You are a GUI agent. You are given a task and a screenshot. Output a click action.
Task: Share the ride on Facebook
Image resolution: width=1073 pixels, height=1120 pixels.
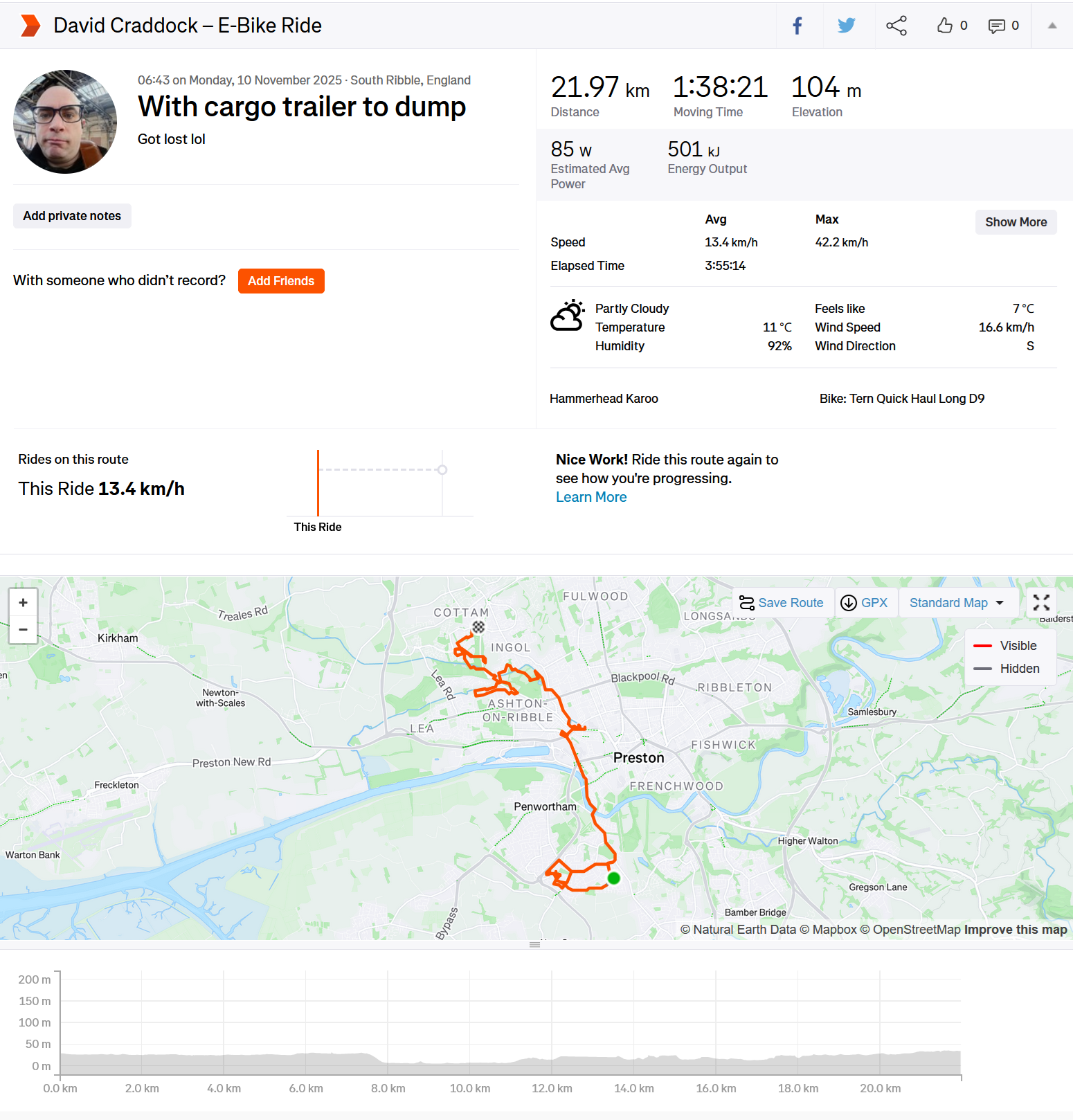[797, 26]
